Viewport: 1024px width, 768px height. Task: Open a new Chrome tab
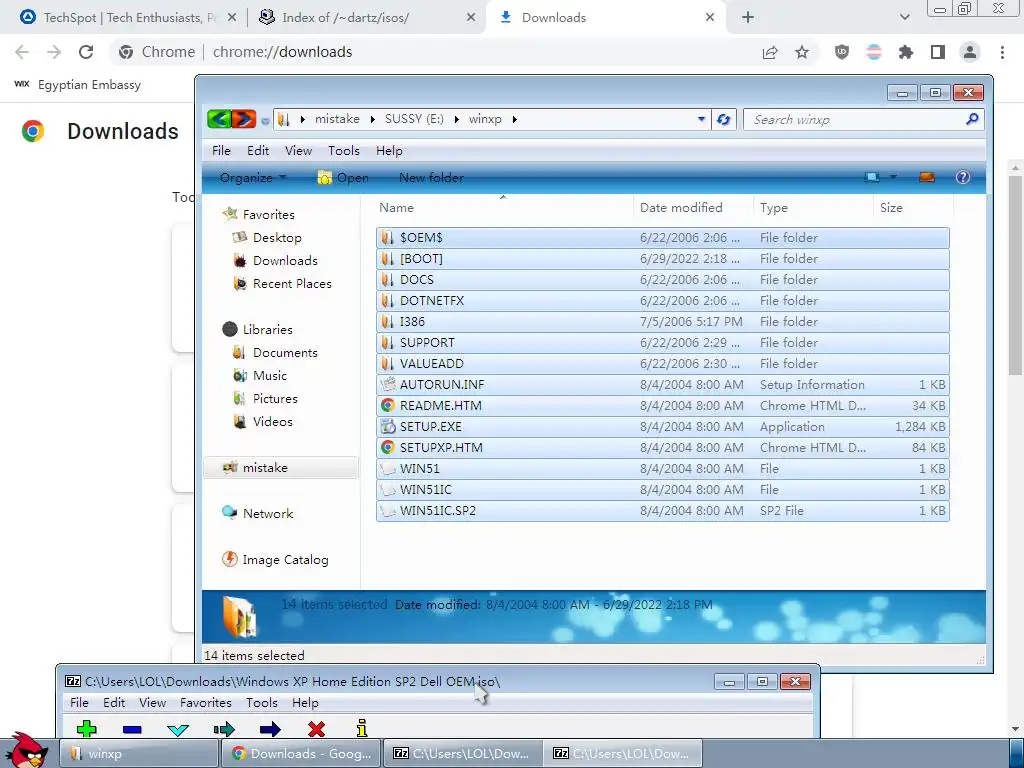tap(748, 18)
